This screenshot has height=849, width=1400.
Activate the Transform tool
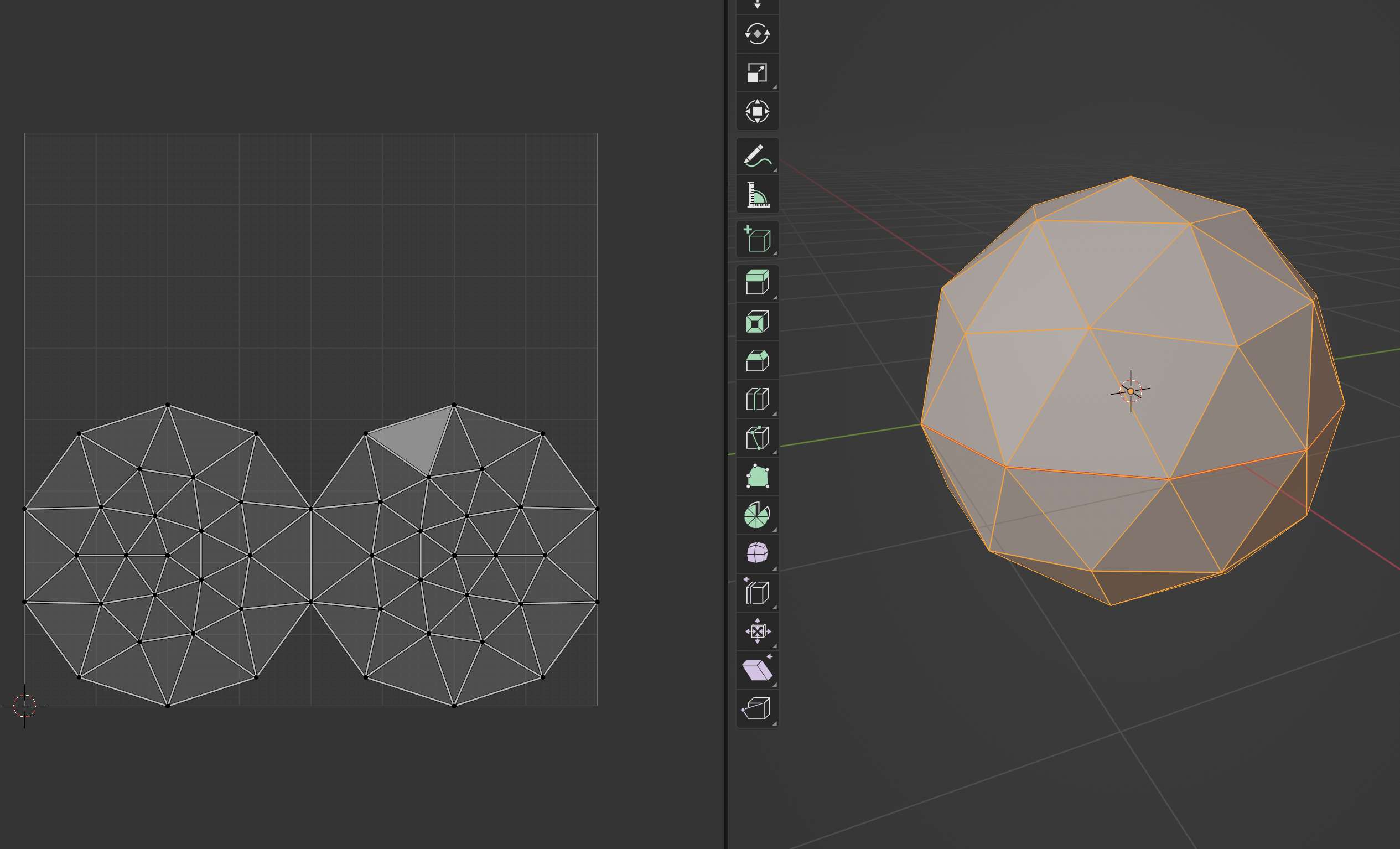[757, 111]
